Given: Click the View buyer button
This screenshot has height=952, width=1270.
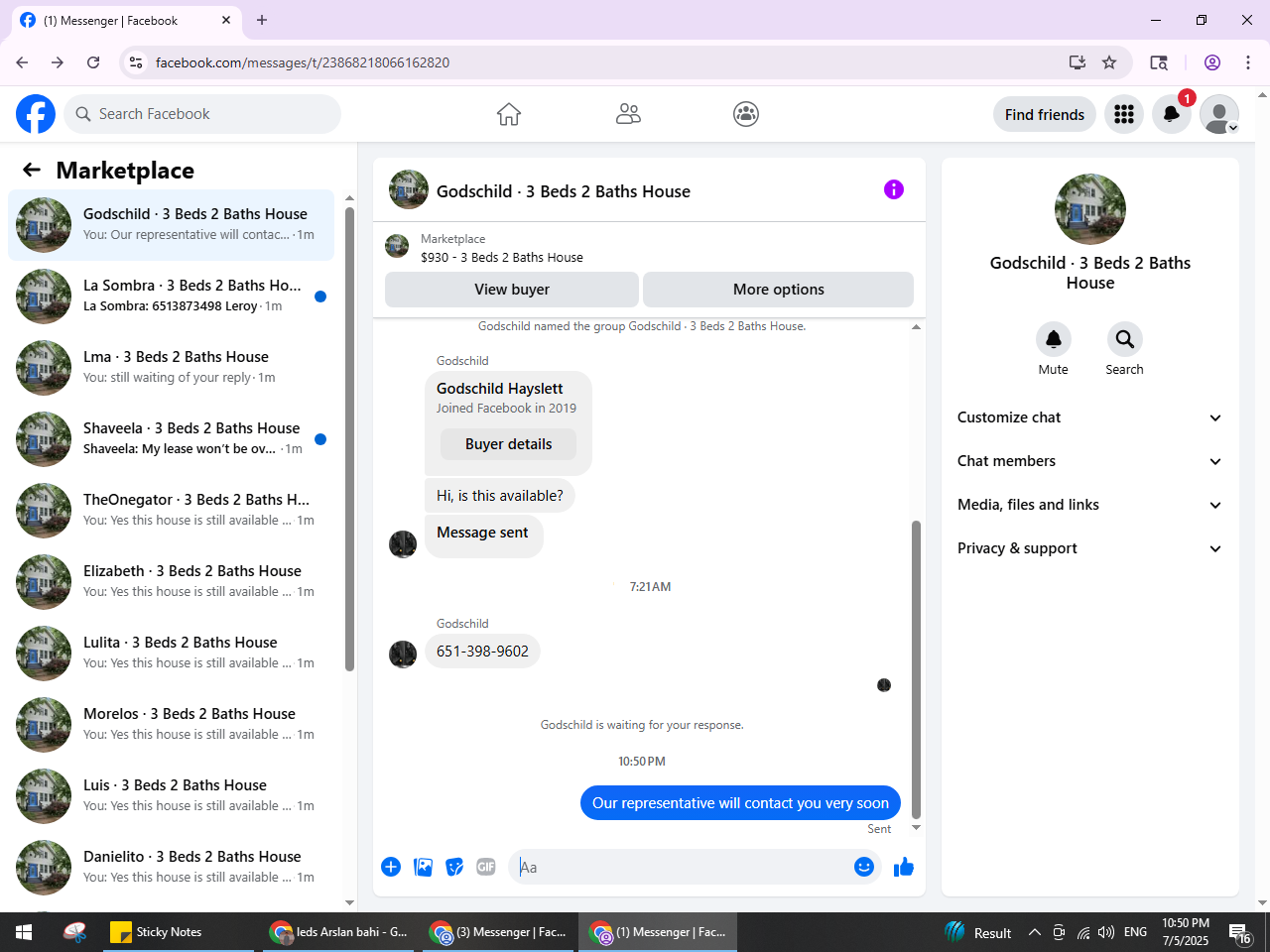Looking at the screenshot, I should [x=512, y=290].
